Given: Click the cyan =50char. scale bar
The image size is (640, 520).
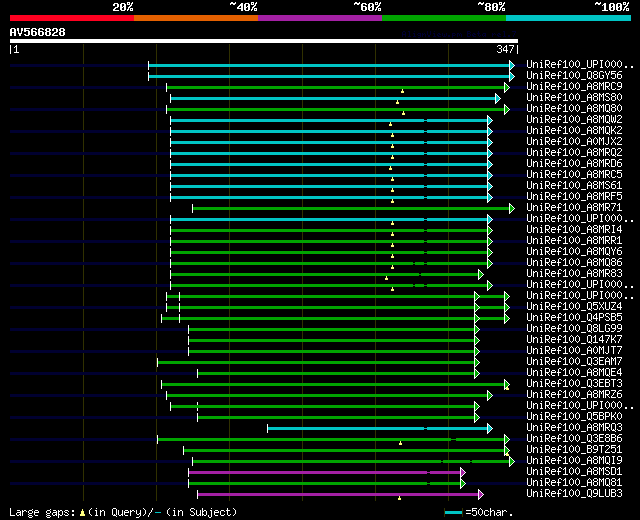Looking at the screenshot, I should click(x=453, y=513).
